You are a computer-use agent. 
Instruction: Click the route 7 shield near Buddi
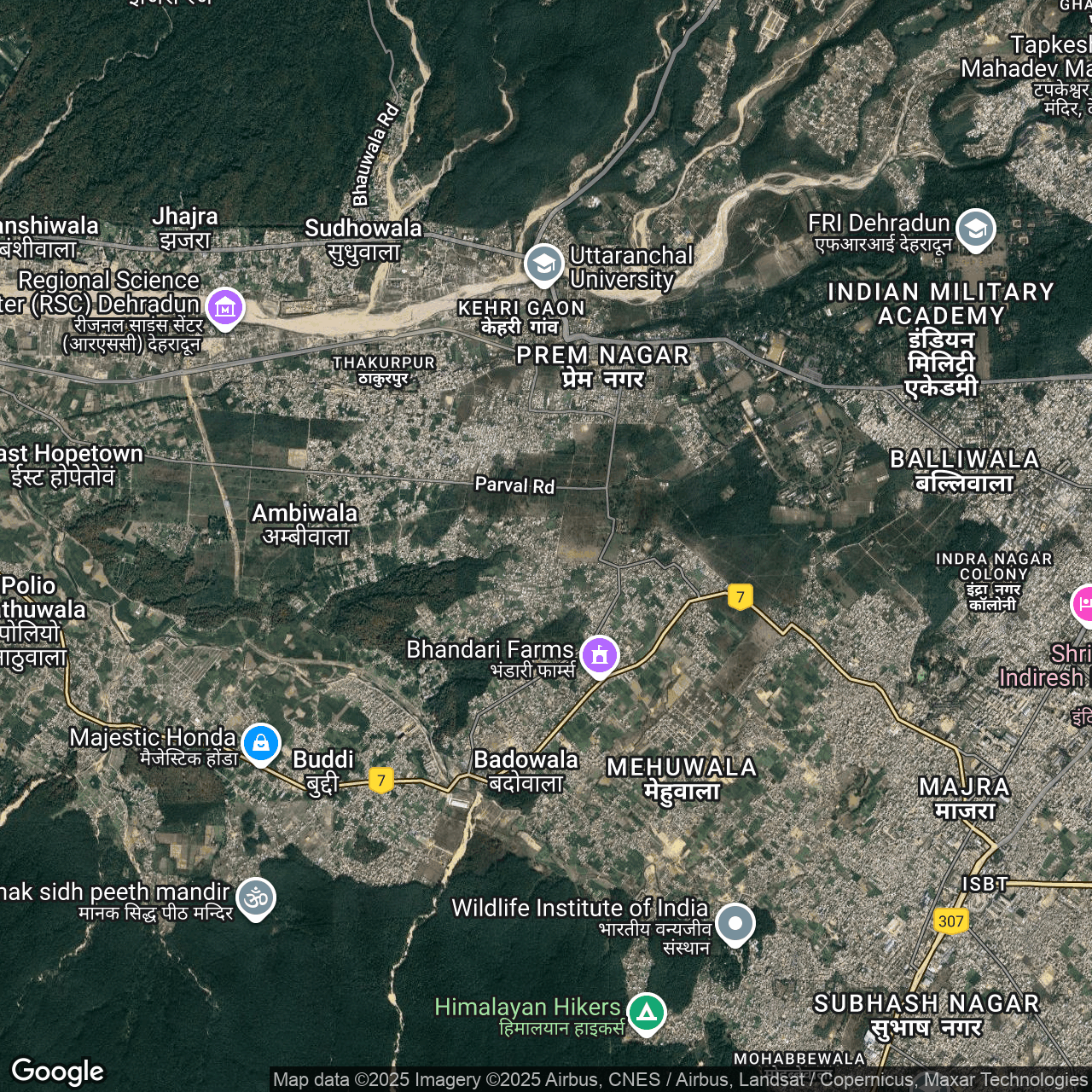(381, 780)
